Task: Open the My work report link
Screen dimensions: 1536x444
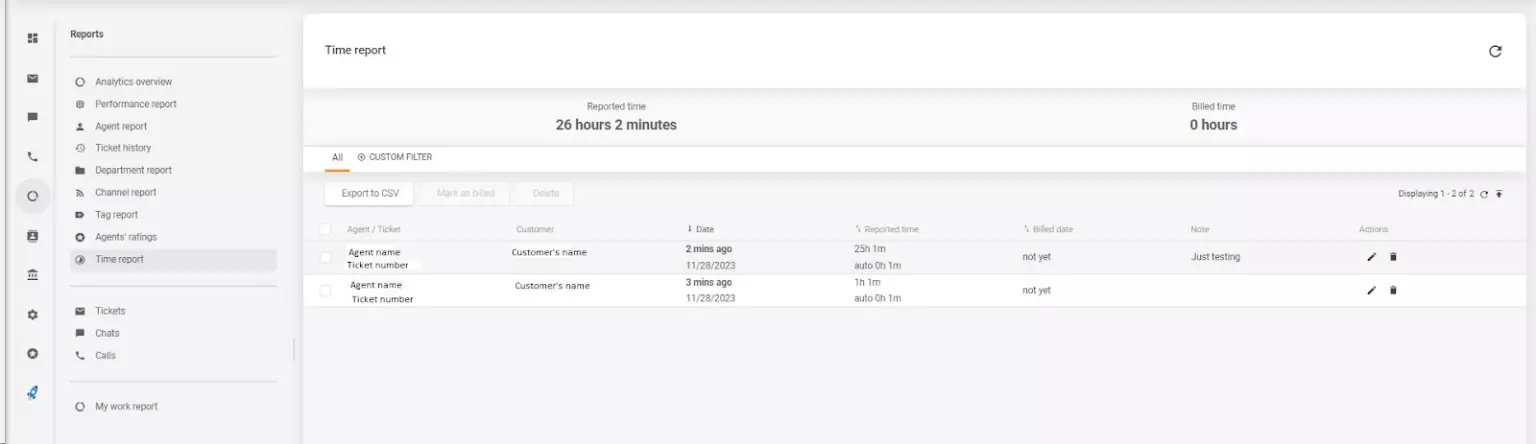Action: click(x=126, y=406)
